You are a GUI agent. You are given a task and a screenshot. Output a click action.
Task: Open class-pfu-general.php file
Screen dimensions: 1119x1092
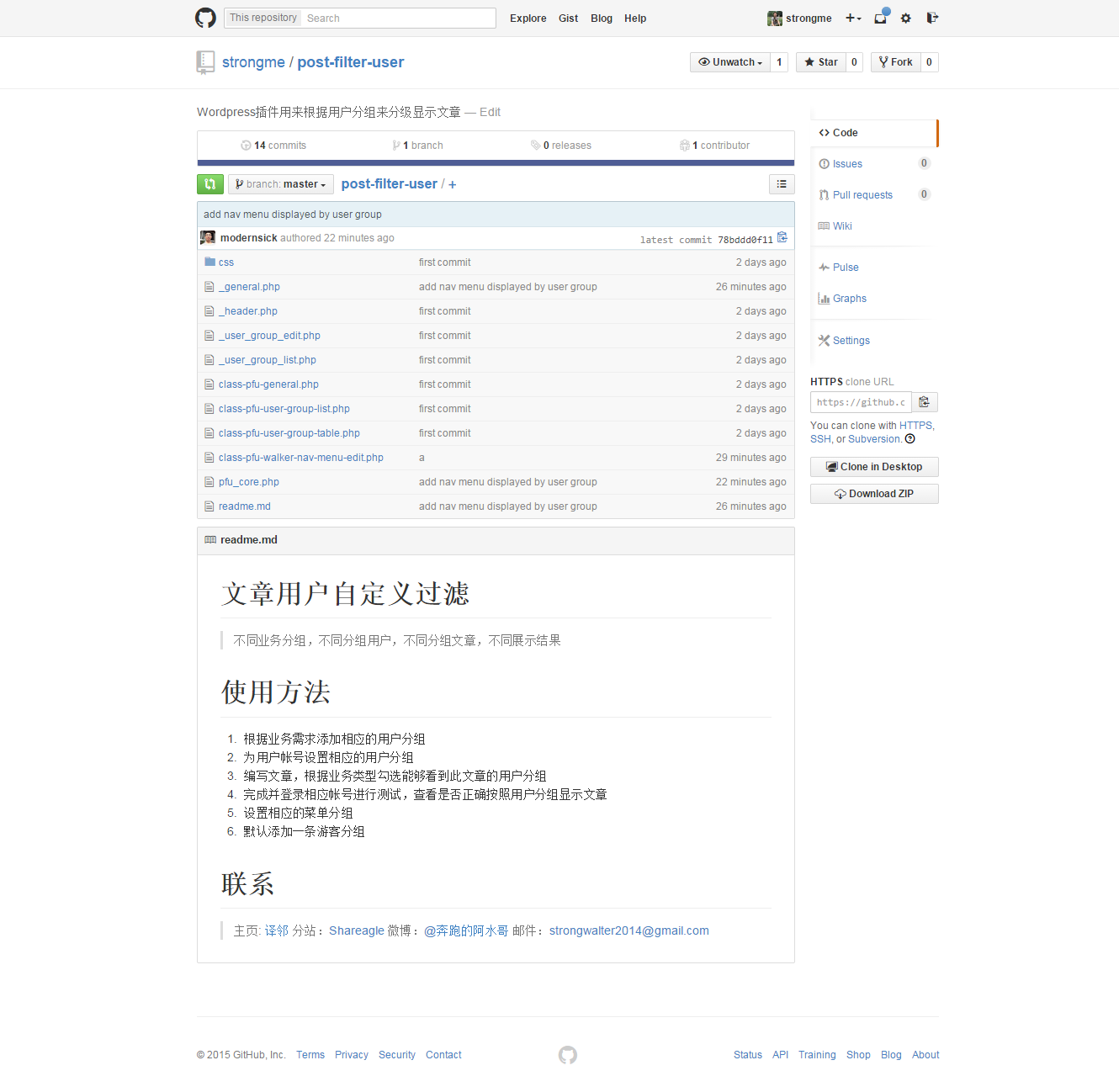pos(268,384)
